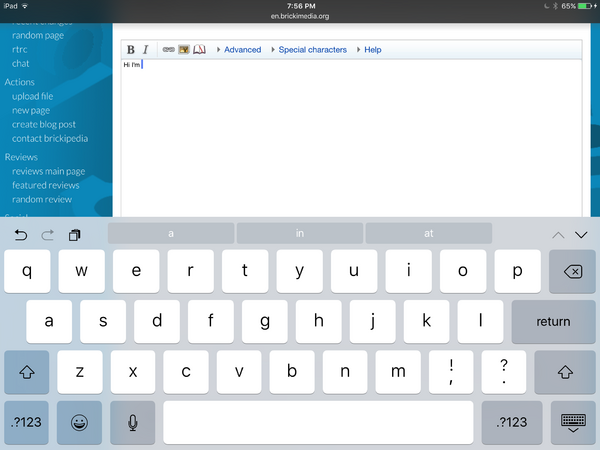600x450 pixels.
Task: Insert embedded file picture icon
Action: [184, 49]
